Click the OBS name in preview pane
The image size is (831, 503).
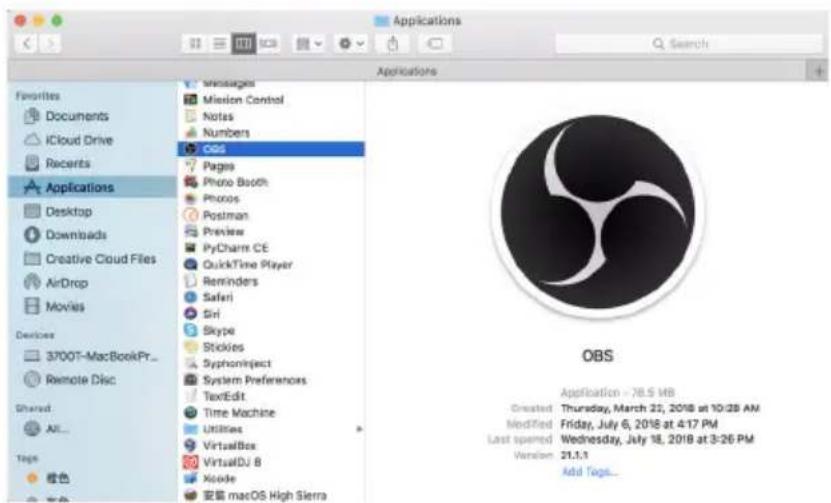597,355
